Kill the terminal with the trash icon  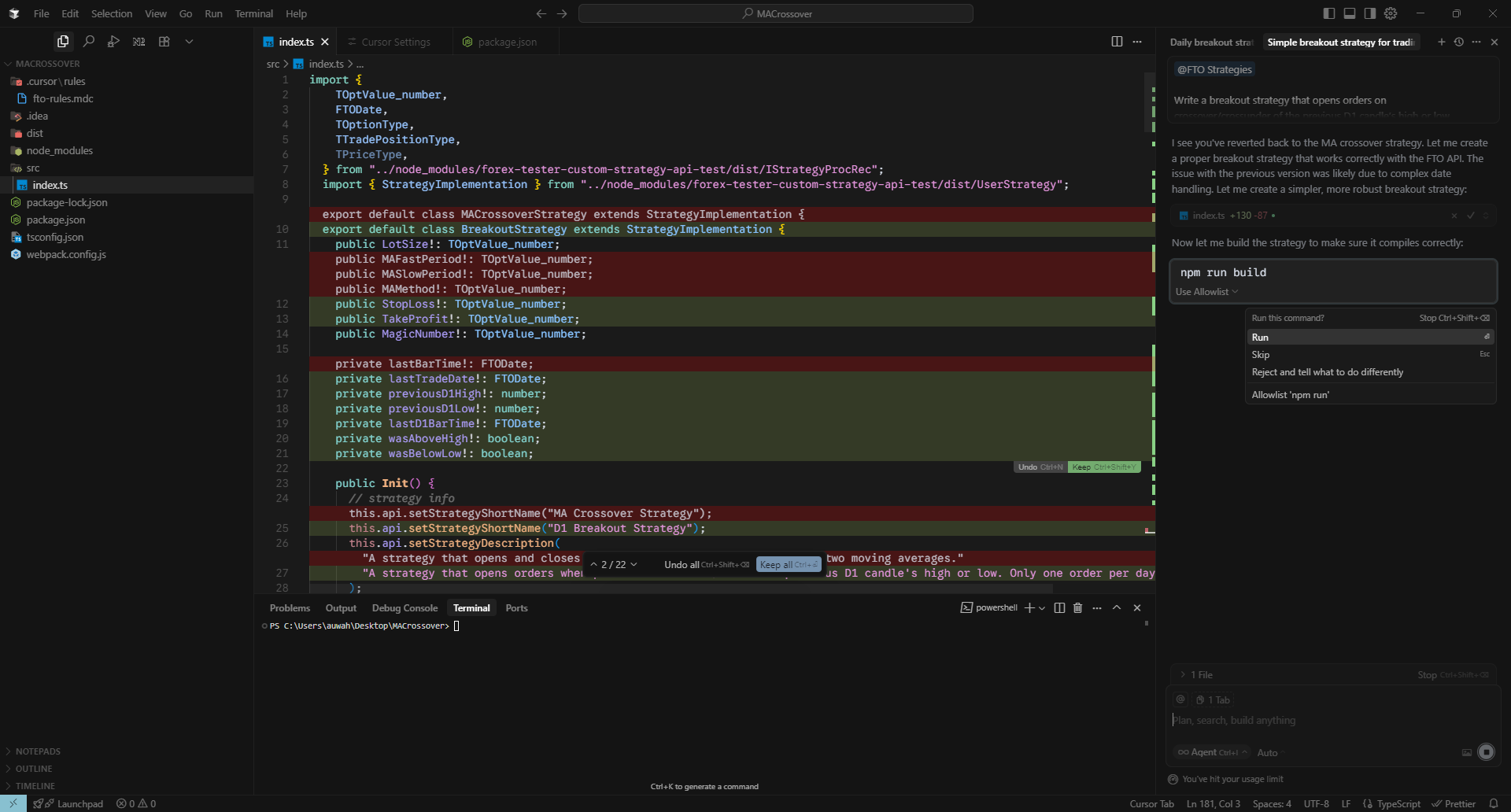click(1078, 608)
